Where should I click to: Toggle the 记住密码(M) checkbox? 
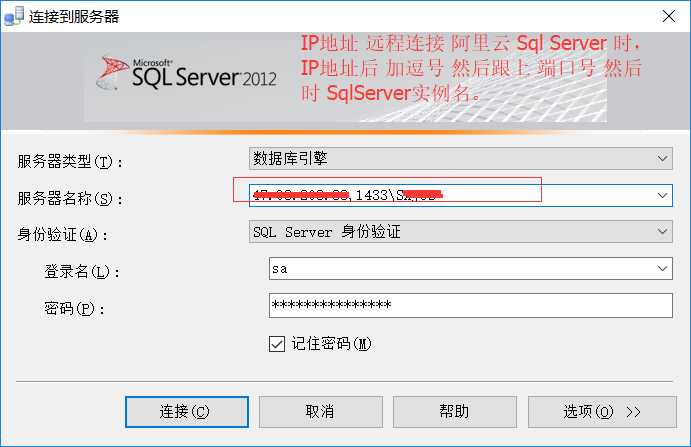point(277,344)
